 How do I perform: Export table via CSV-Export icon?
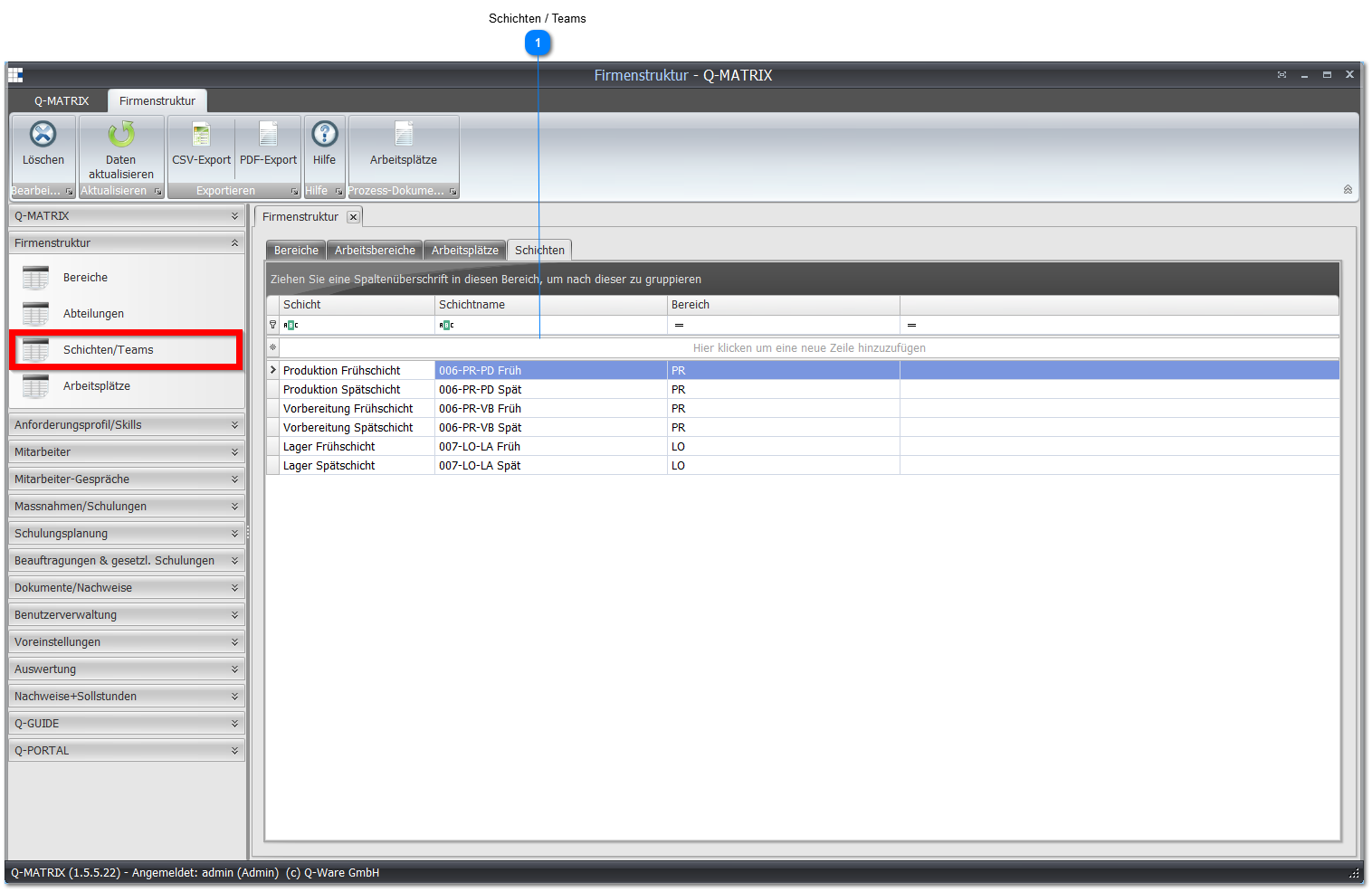point(201,134)
